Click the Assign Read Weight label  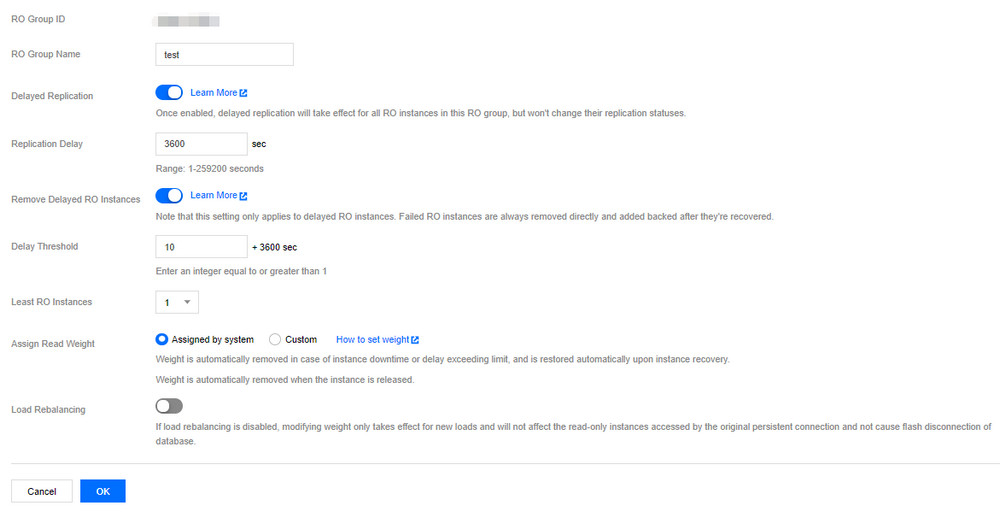(53, 344)
